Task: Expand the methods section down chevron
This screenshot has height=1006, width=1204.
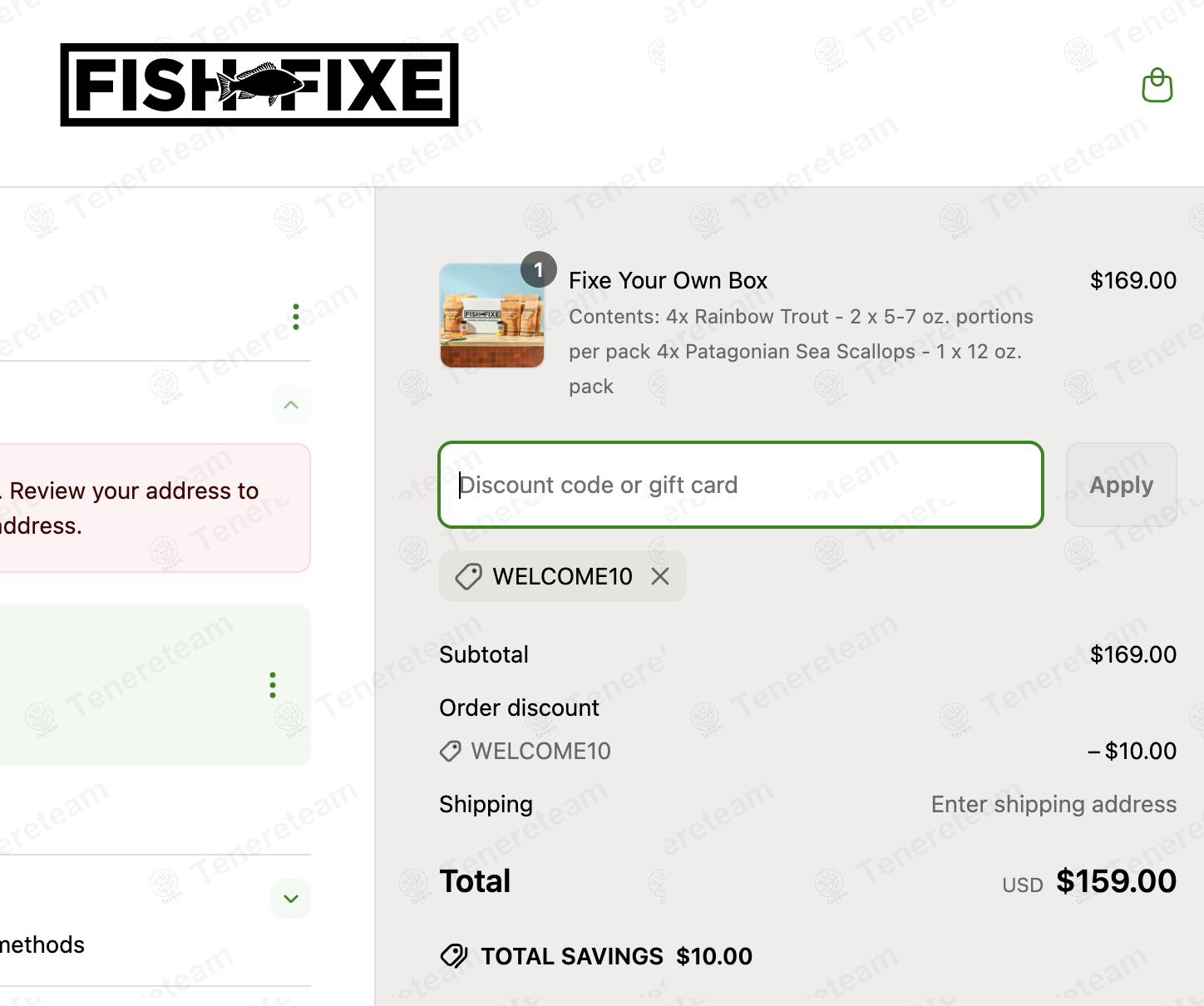Action: [x=291, y=899]
